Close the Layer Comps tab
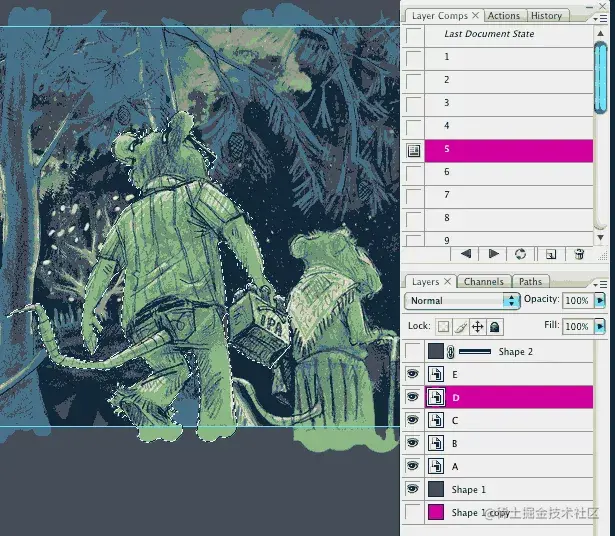The width and height of the screenshot is (615, 536). click(475, 15)
